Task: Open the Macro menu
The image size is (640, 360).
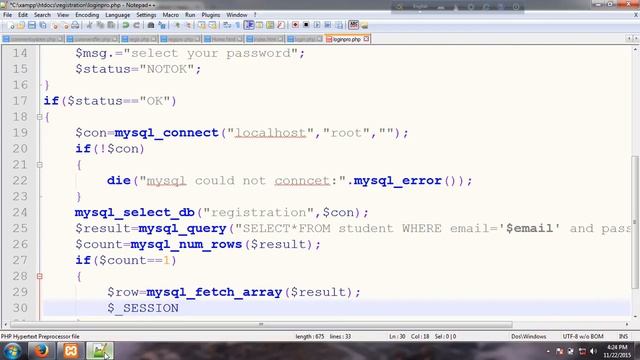Action: tap(171, 15)
